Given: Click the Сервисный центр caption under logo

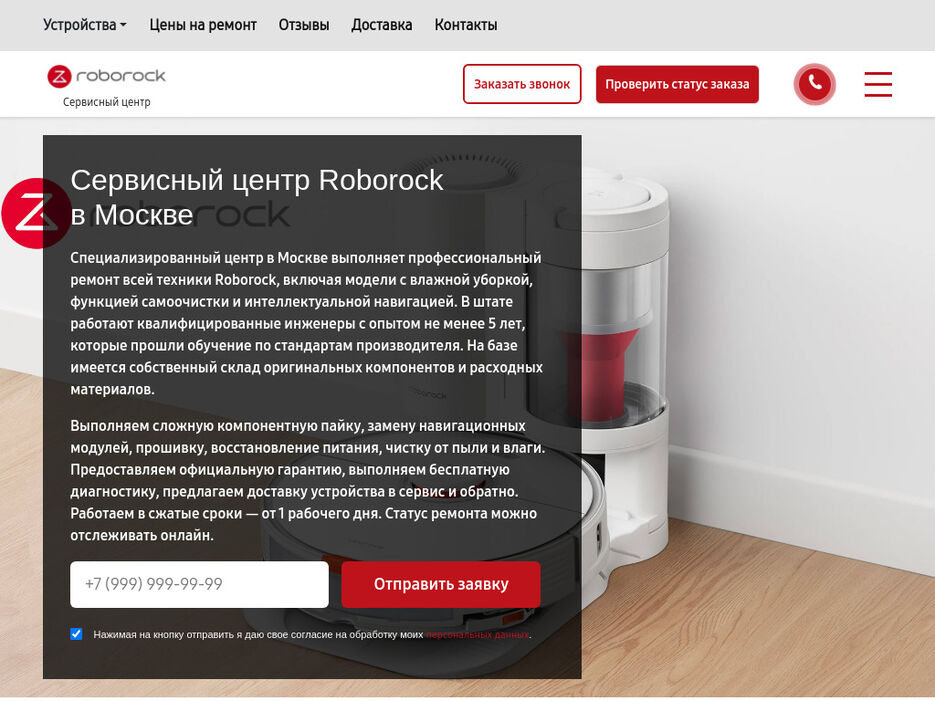Looking at the screenshot, I should click(x=107, y=102).
